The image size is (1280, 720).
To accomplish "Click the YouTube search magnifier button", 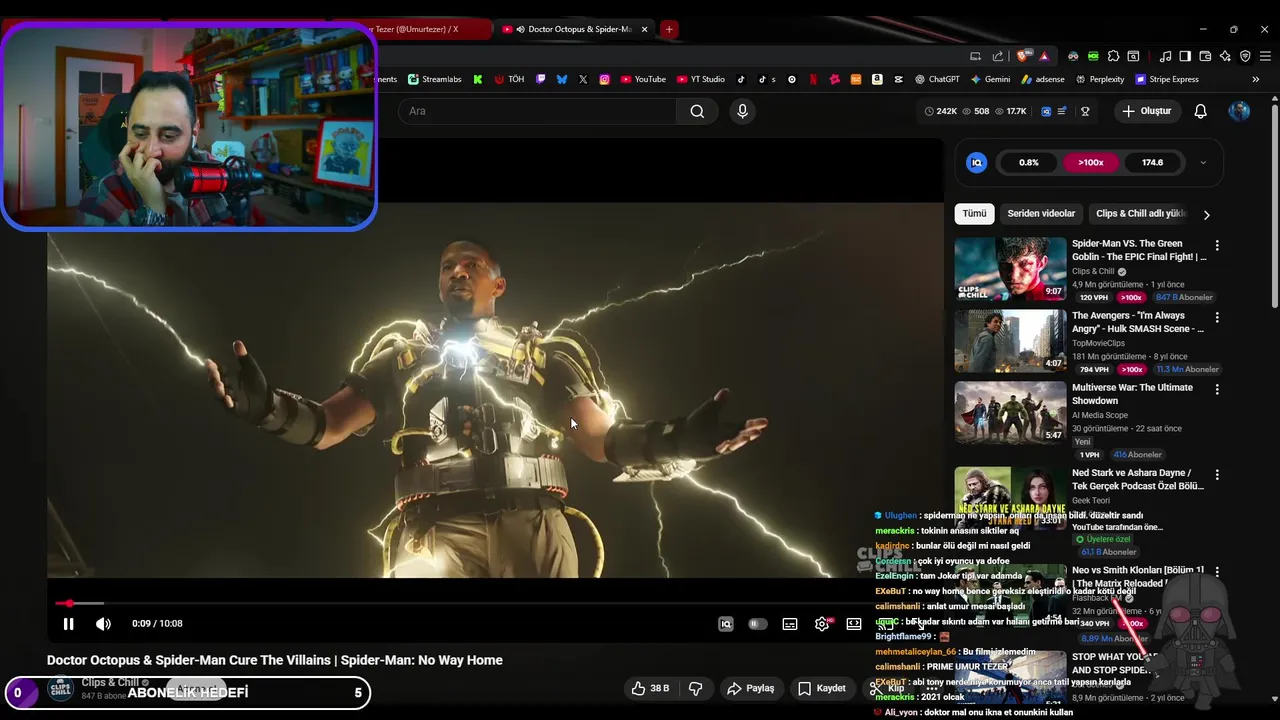I will [x=697, y=111].
